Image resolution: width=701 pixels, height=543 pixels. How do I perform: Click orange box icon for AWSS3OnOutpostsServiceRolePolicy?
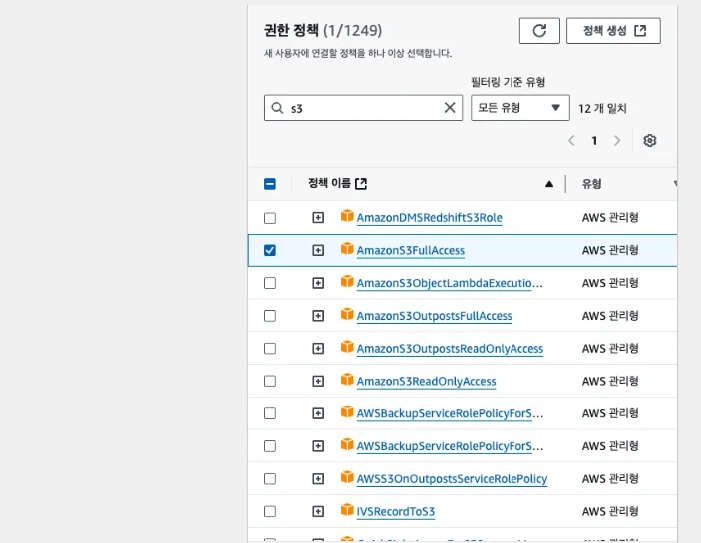click(x=347, y=477)
